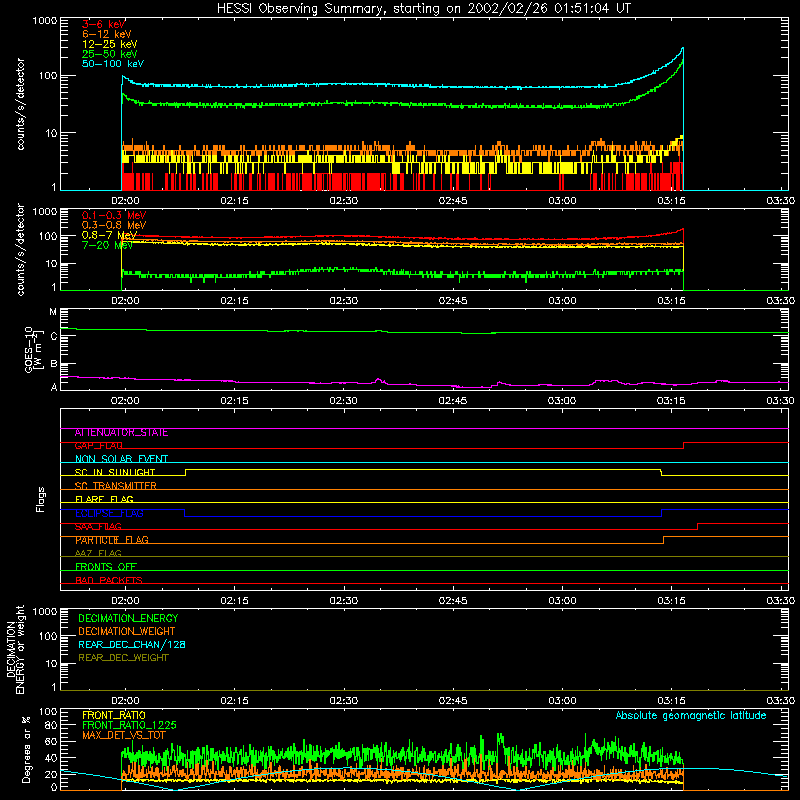Click the 'Flags' vertical axis title
Screen dimensions: 800x800
click(41, 499)
